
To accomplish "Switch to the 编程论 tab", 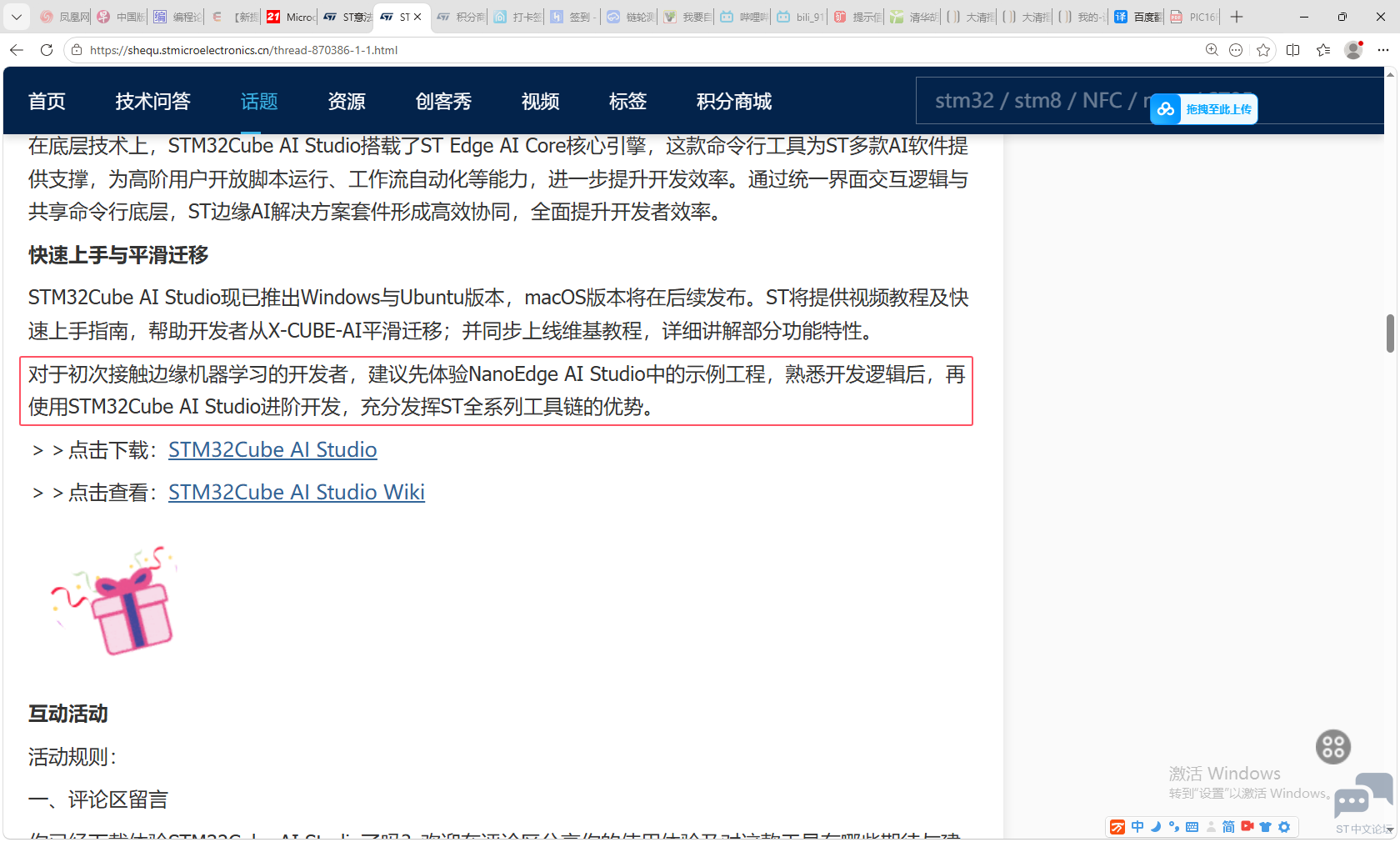I will 177,17.
